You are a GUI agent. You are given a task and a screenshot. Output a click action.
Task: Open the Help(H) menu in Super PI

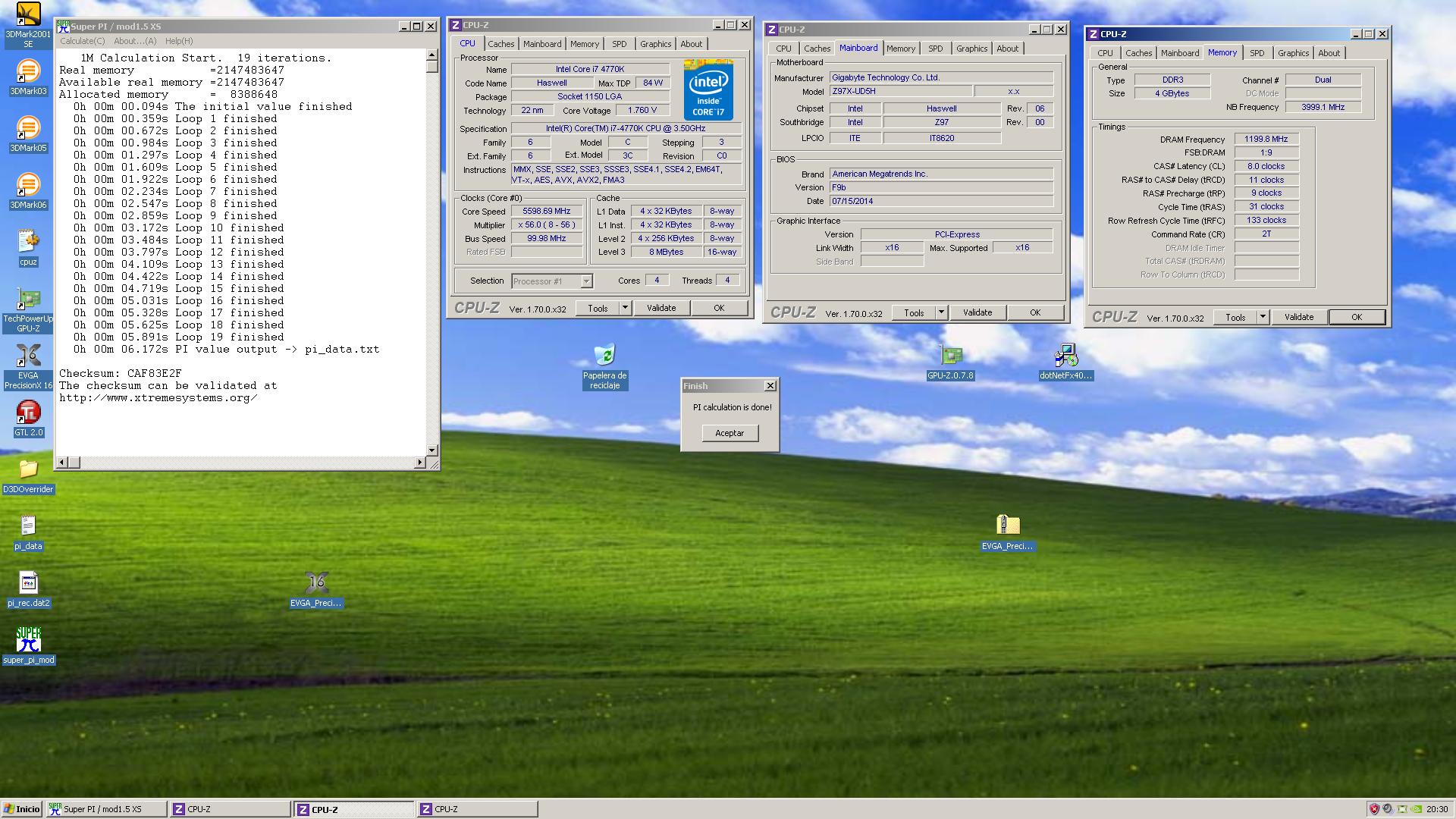point(179,41)
